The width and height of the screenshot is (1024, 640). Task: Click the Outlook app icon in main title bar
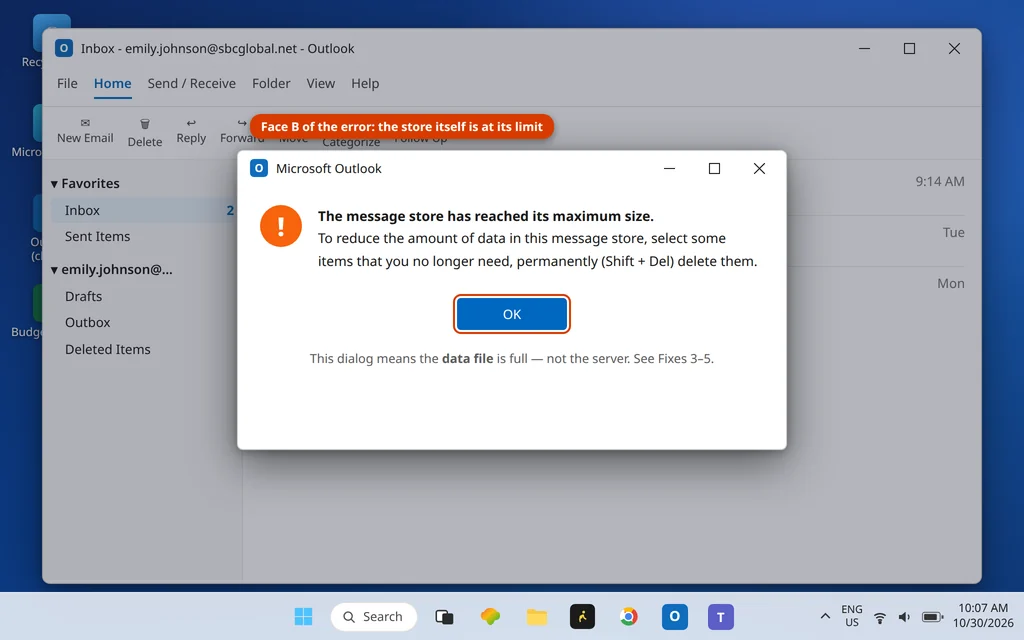[63, 48]
